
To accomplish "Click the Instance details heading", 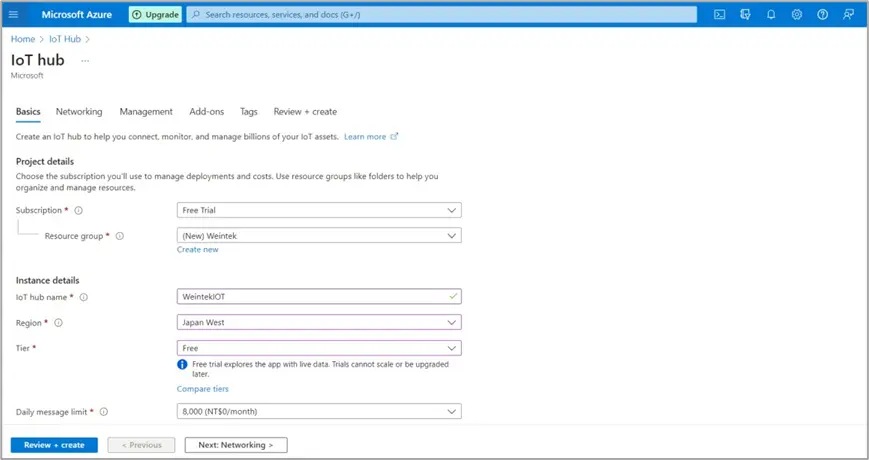I will [x=48, y=280].
